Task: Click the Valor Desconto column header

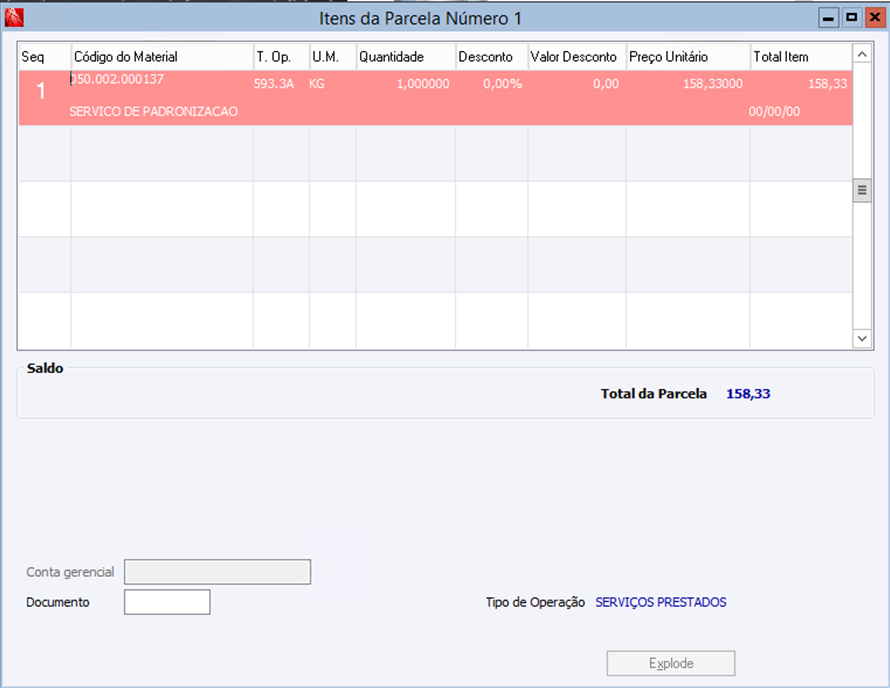Action: pos(577,57)
